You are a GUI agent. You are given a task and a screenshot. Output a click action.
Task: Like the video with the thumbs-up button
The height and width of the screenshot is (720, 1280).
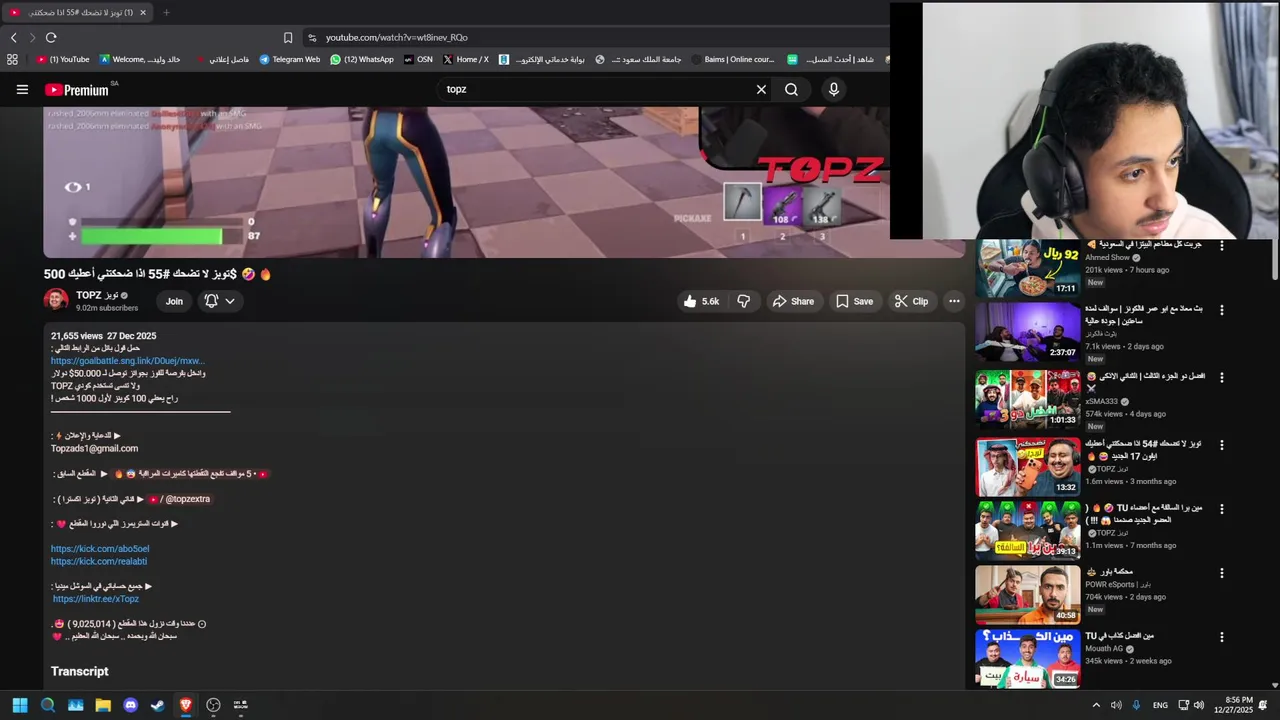[x=701, y=301]
